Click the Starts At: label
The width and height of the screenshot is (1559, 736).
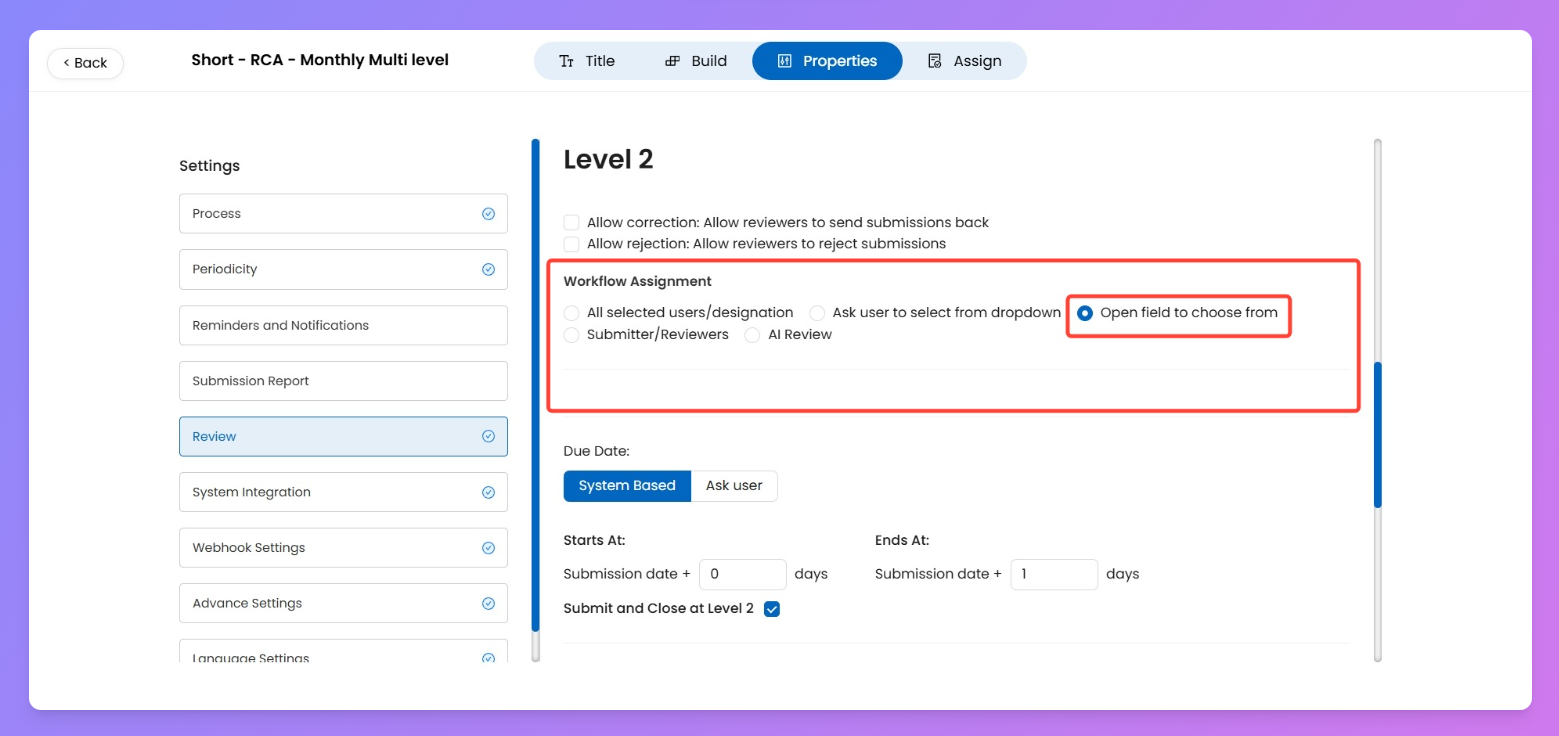(x=594, y=541)
